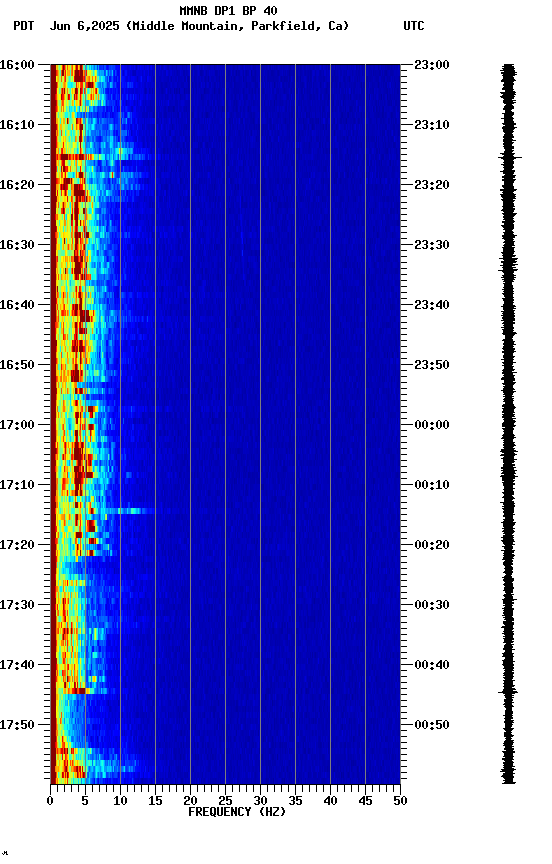The width and height of the screenshot is (552, 864).
Task: Click the "10" frequency axis label
Action: (x=120, y=801)
